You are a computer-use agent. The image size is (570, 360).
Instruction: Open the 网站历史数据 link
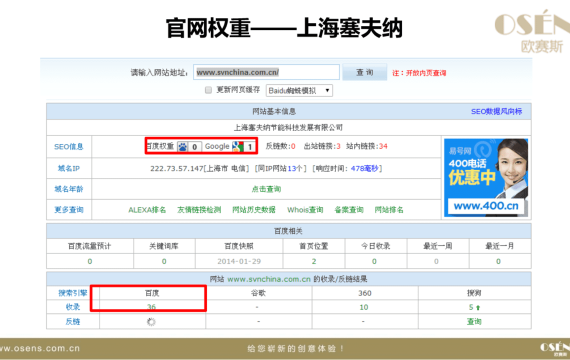254,210
